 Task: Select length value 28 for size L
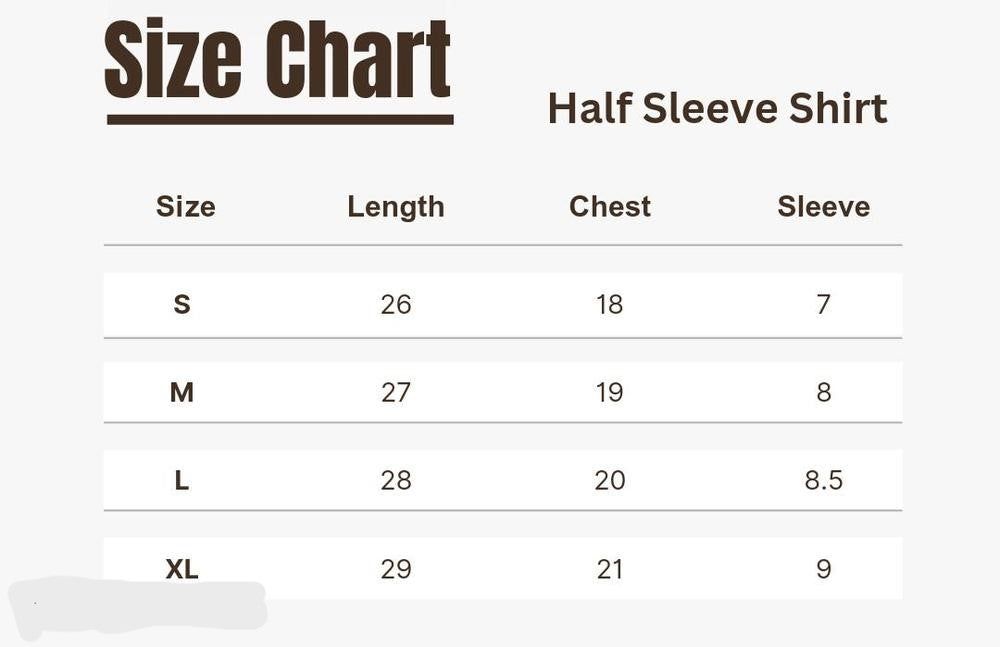click(x=396, y=481)
